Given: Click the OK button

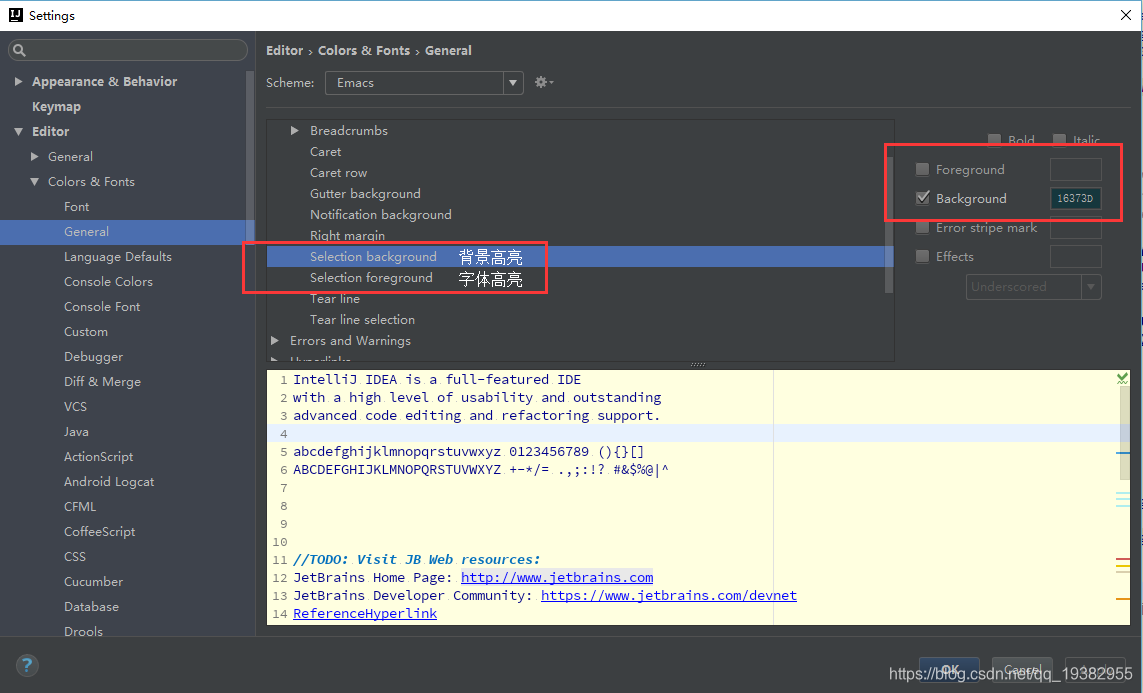Looking at the screenshot, I should [949, 669].
